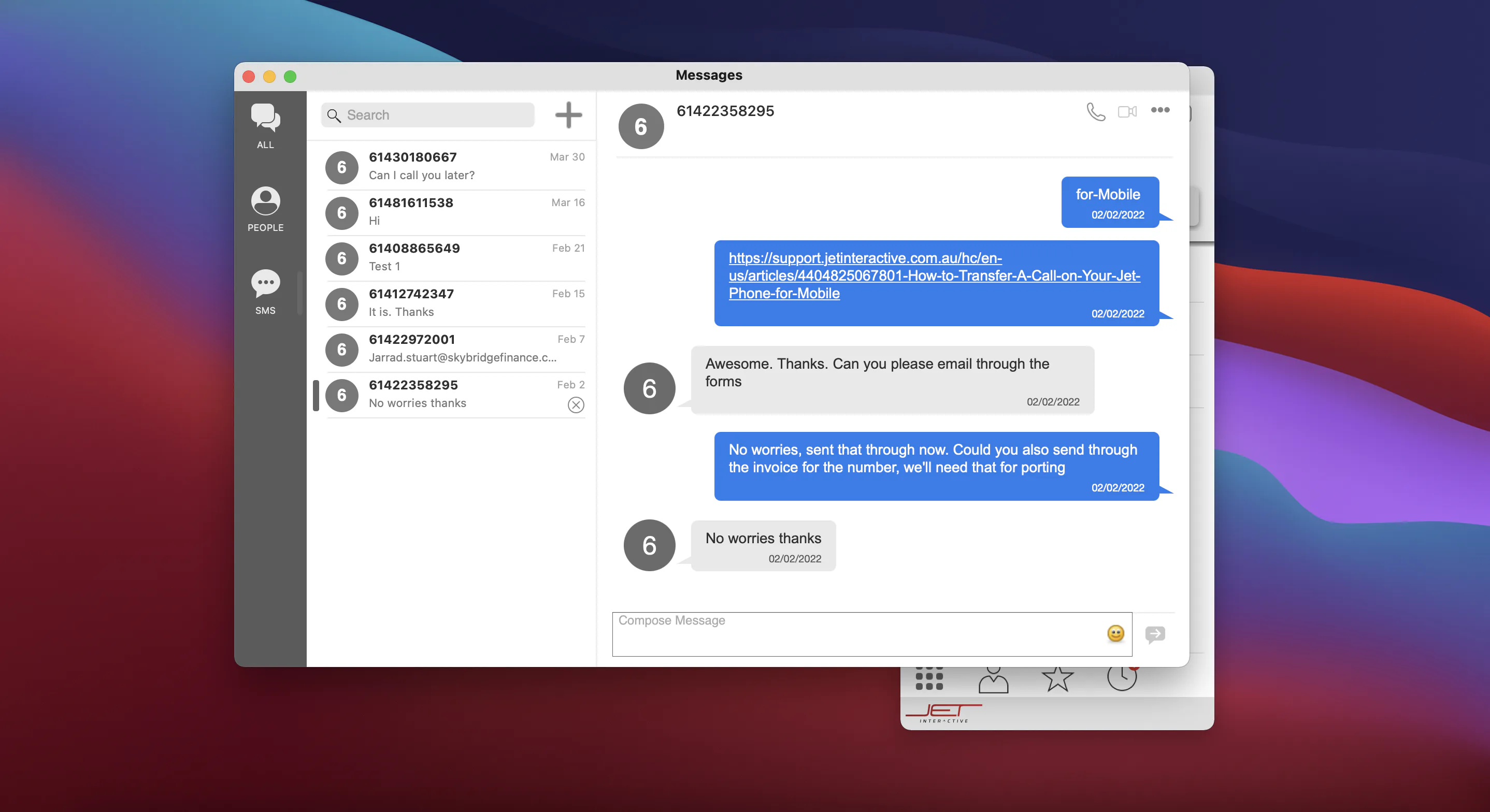The height and width of the screenshot is (812, 1490).
Task: Start a voice call with phone icon
Action: 1096,111
